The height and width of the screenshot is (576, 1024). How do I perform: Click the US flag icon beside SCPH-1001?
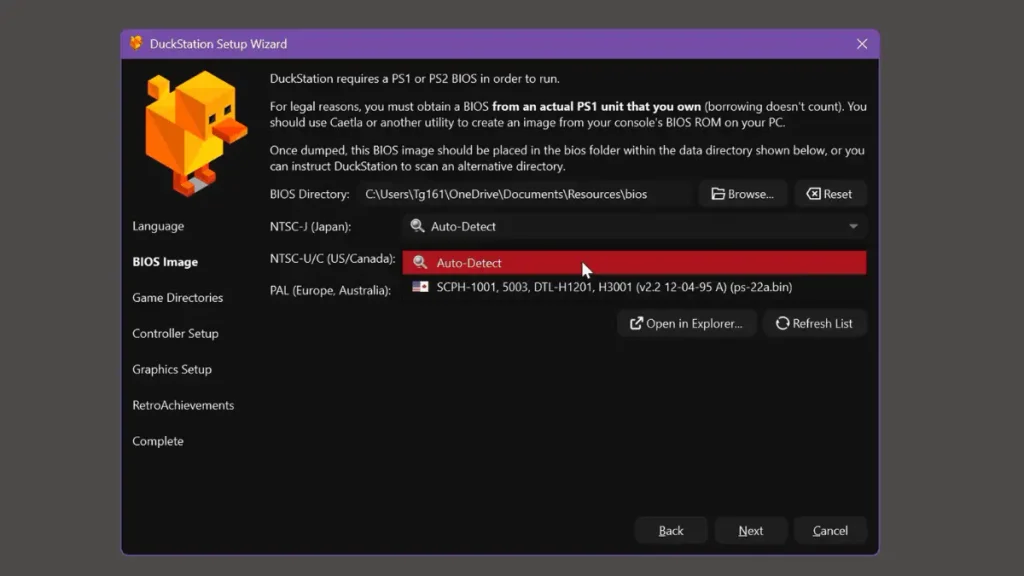click(420, 287)
